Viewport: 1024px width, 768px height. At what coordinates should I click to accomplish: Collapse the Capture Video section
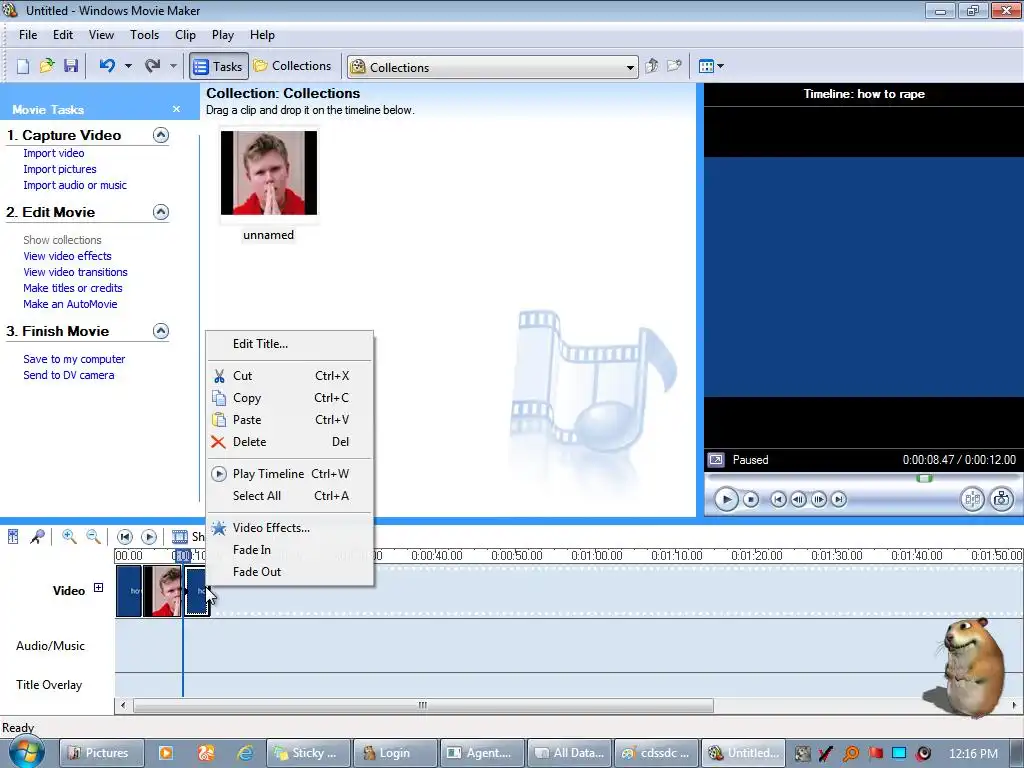[161, 135]
